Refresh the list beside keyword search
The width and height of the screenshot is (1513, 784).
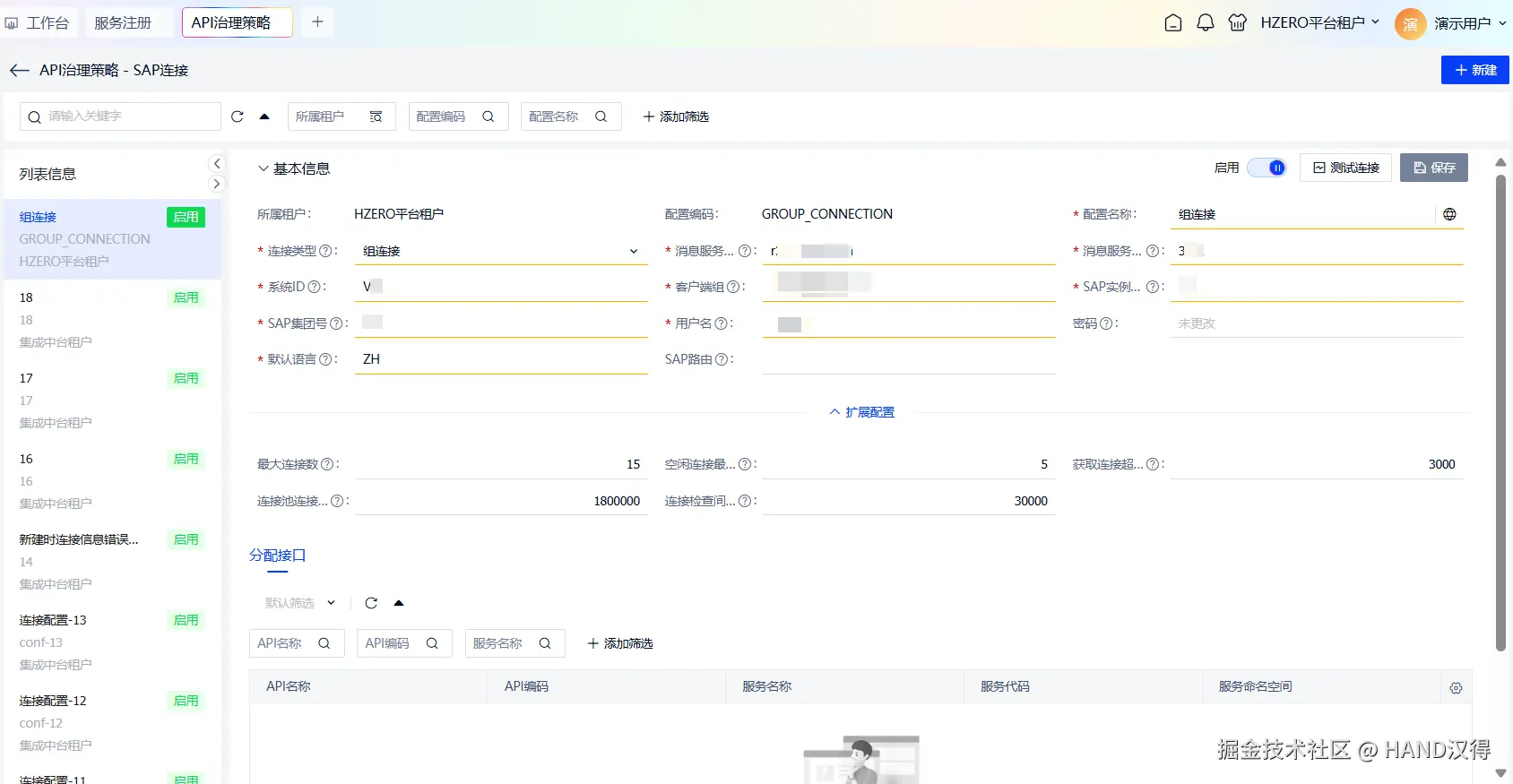coord(238,116)
